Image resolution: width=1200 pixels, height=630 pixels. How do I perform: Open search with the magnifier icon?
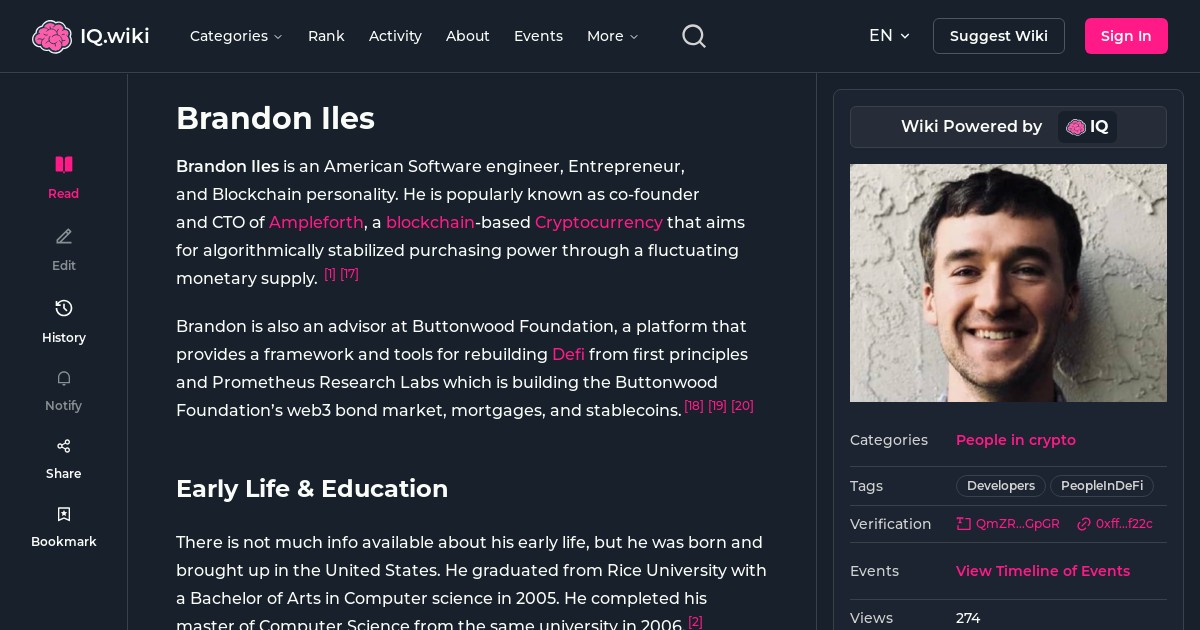693,35
